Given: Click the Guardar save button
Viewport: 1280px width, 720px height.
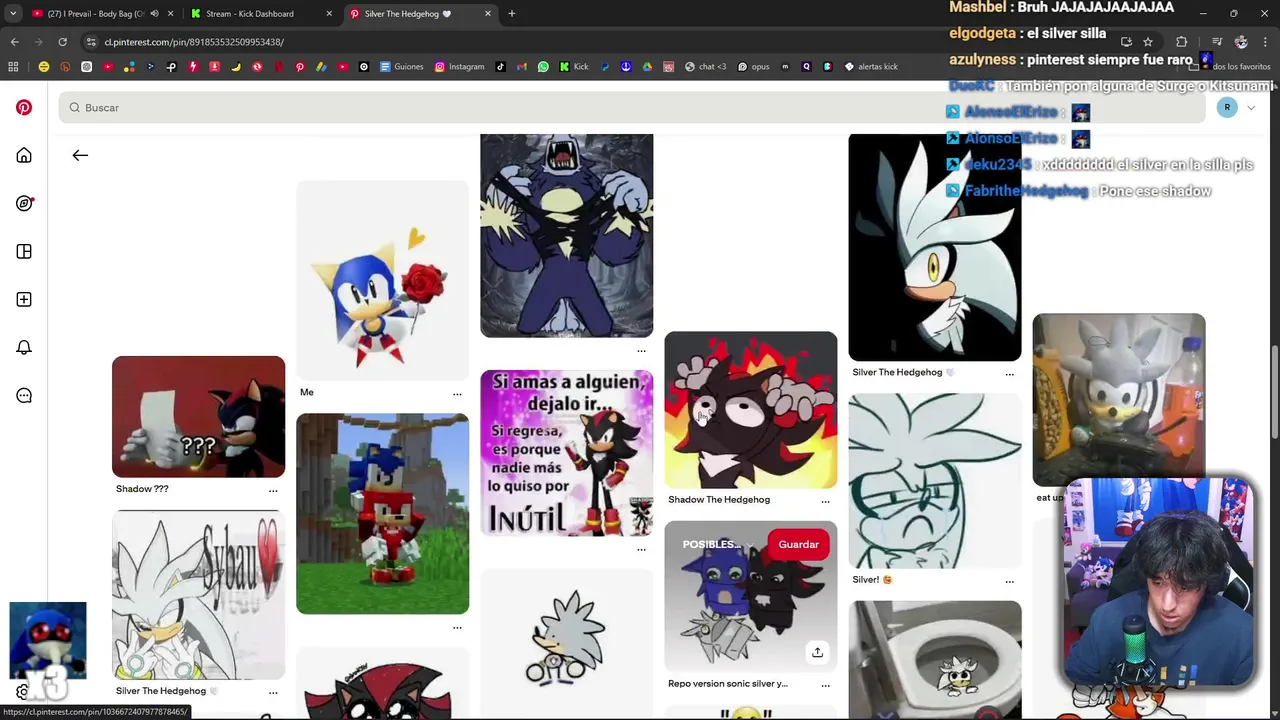Looking at the screenshot, I should 798,544.
